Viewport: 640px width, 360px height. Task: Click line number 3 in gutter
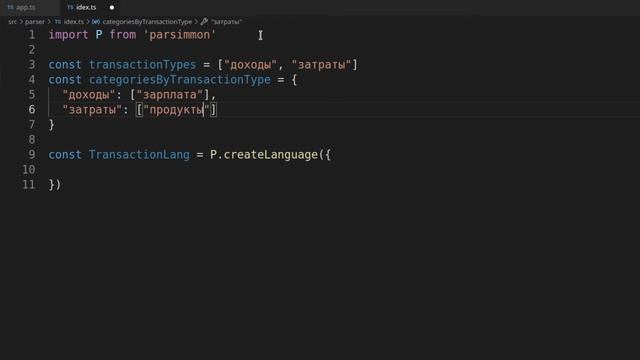pyautogui.click(x=32, y=64)
